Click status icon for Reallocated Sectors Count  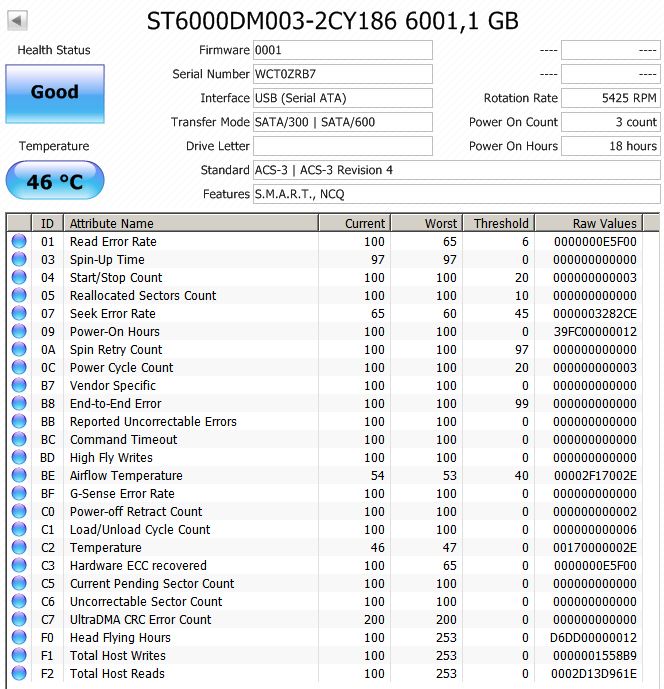click(19, 295)
